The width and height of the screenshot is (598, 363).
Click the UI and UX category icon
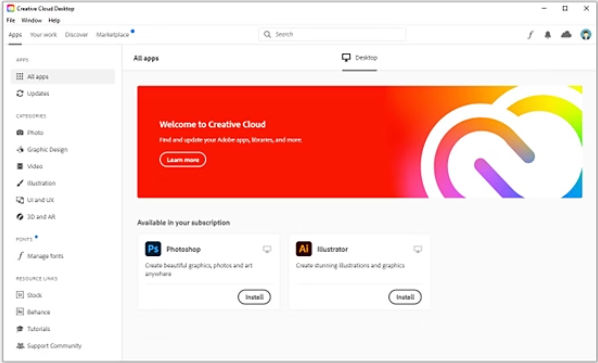coord(20,200)
